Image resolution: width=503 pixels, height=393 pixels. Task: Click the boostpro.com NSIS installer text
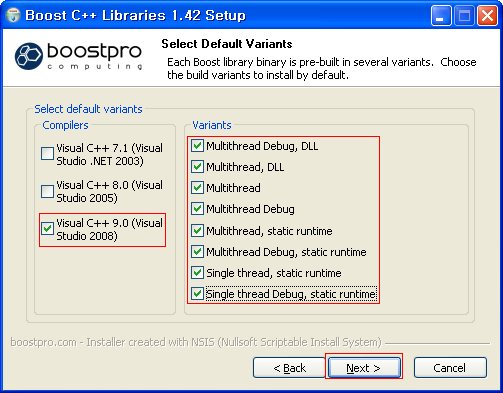tap(196, 342)
